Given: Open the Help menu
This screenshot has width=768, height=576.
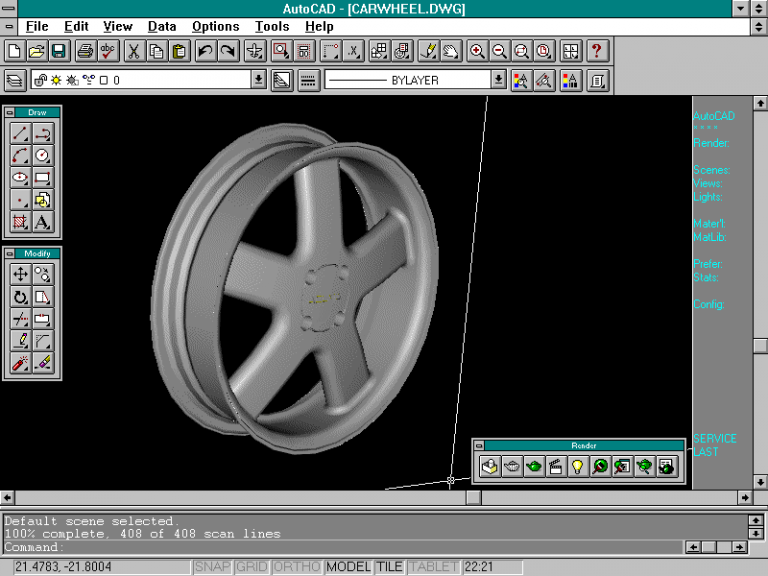Looking at the screenshot, I should point(319,26).
